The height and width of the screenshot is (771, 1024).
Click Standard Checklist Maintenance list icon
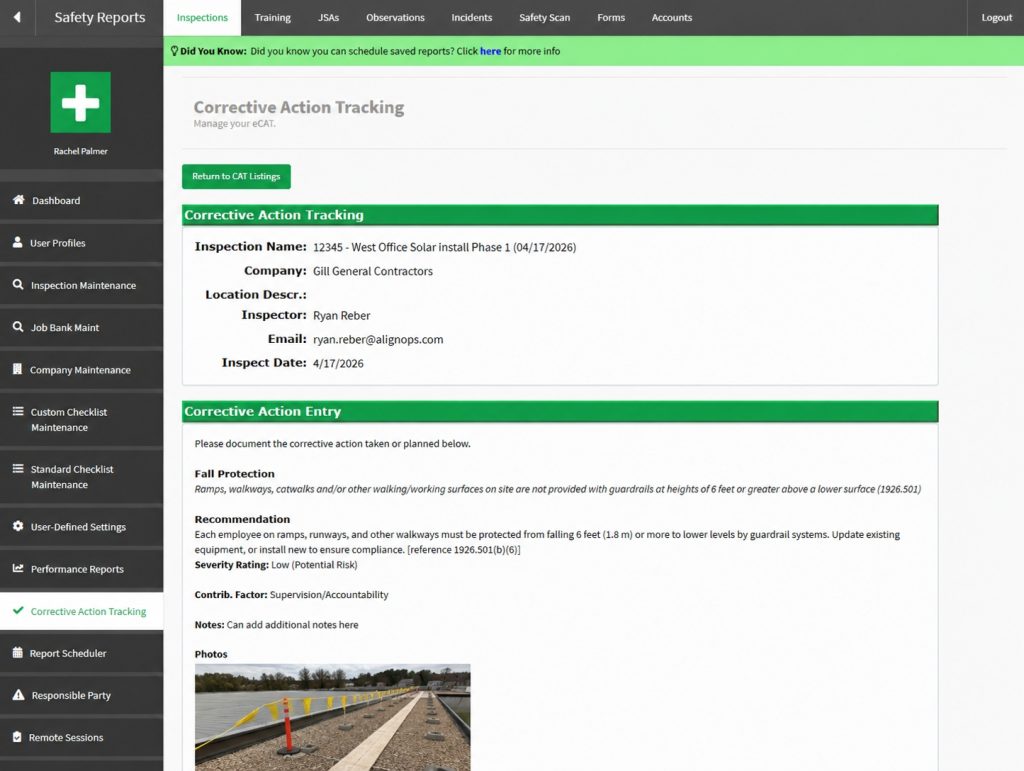point(18,469)
